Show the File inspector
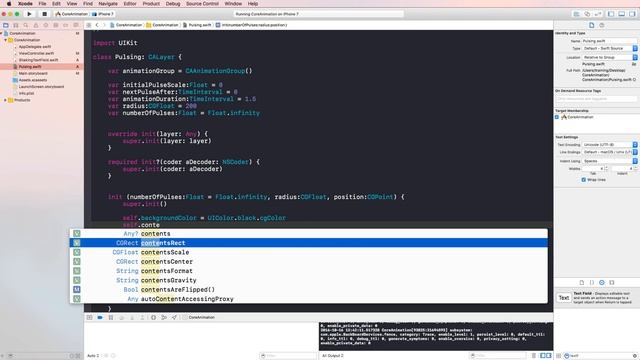Viewport: 640px width, 360px height. (591, 25)
